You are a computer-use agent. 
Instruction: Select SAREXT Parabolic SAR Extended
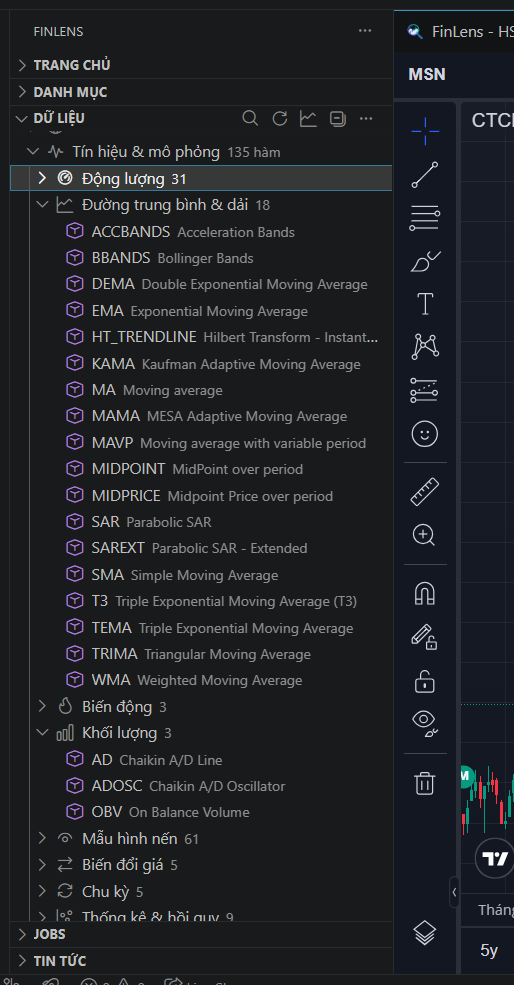pos(201,548)
